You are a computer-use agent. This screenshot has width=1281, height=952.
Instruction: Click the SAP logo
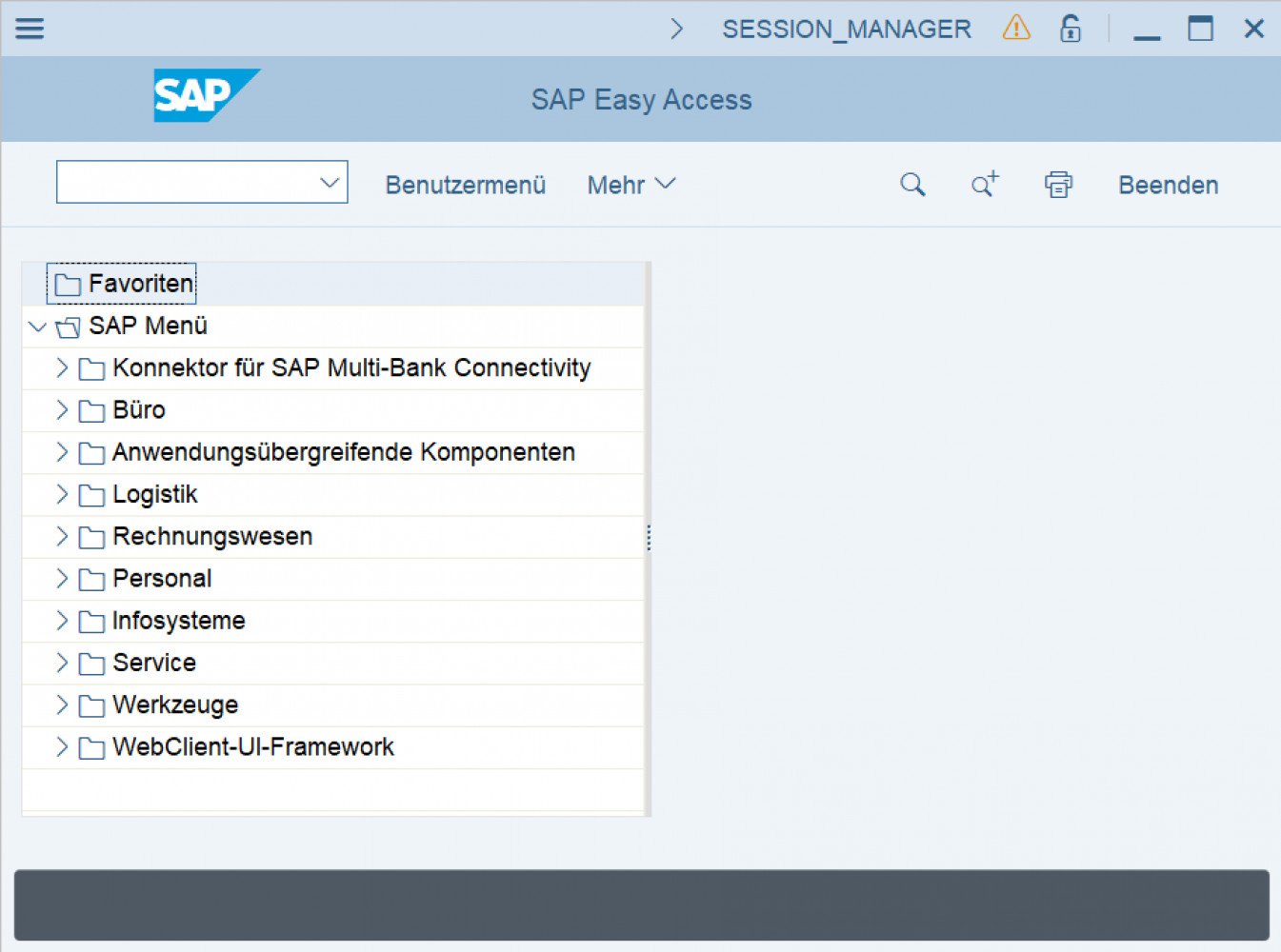point(207,95)
